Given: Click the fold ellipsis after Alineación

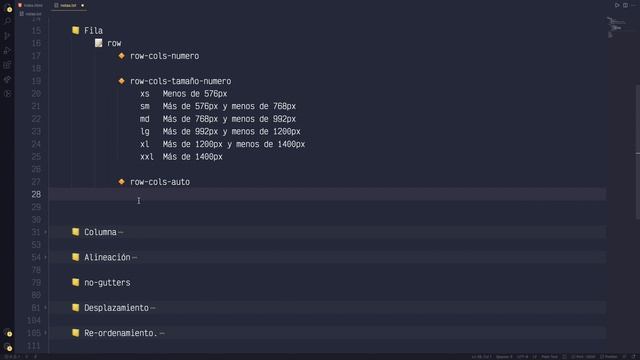Looking at the screenshot, I should [x=135, y=258].
